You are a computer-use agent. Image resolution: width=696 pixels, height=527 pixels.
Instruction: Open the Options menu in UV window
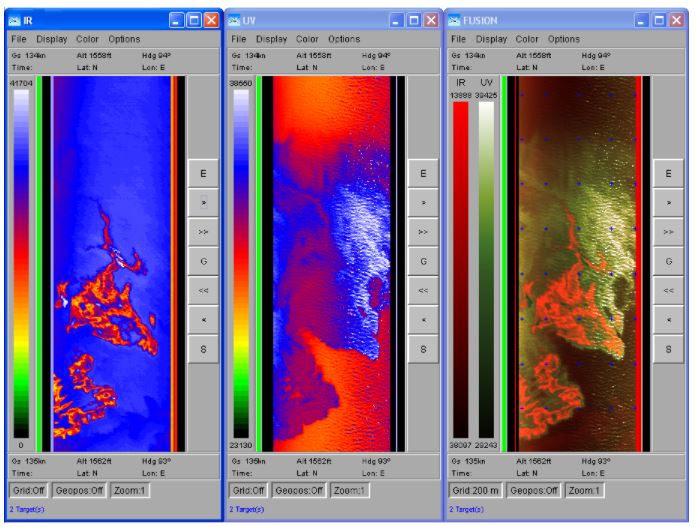[x=344, y=39]
